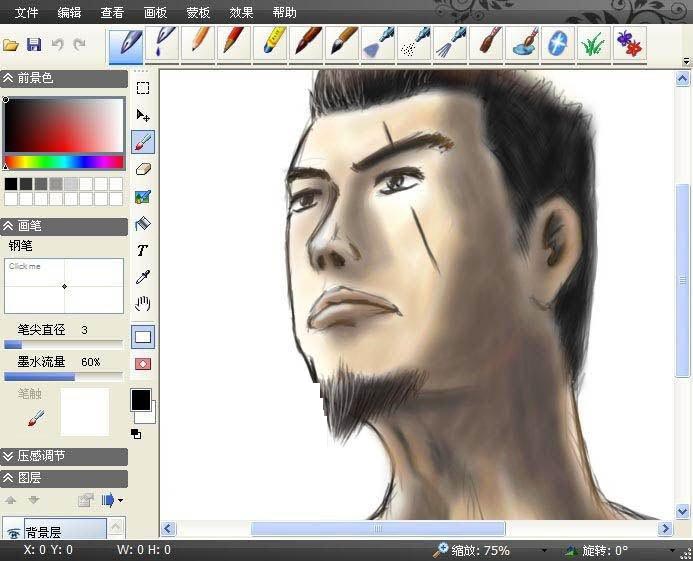Click the 墨水流量 ink flow slider
The height and width of the screenshot is (561, 693).
[x=64, y=377]
